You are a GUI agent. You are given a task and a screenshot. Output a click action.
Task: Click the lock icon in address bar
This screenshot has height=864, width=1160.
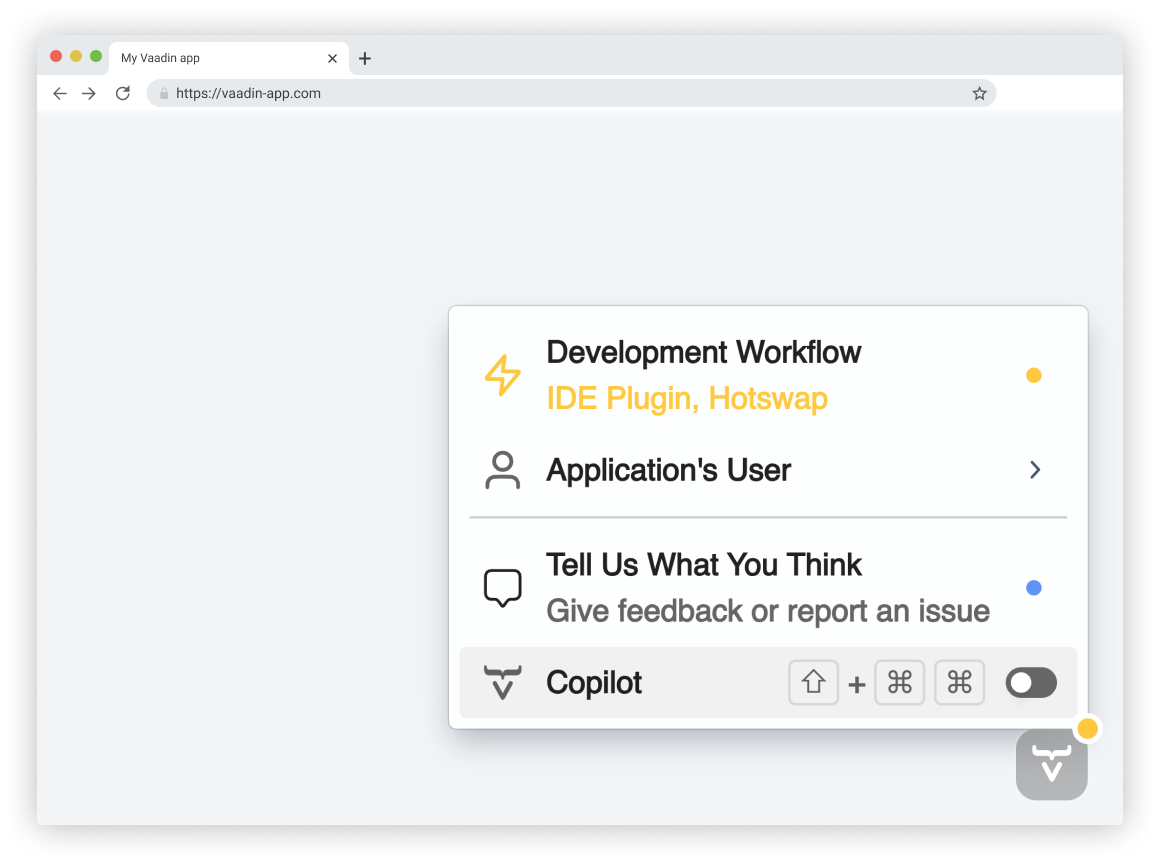(164, 93)
